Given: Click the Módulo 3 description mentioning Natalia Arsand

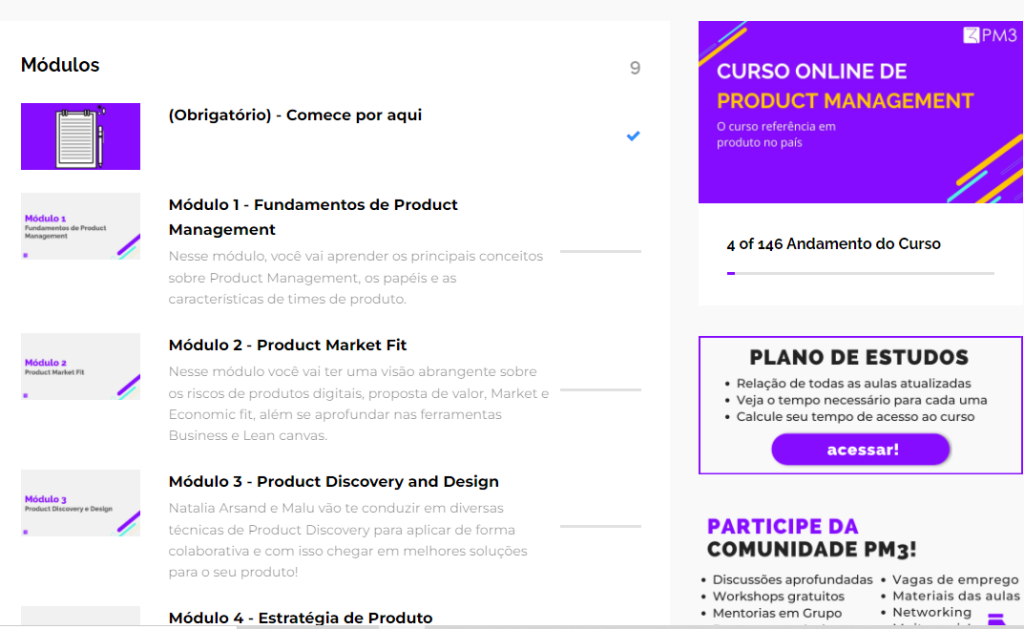Looking at the screenshot, I should tap(348, 540).
